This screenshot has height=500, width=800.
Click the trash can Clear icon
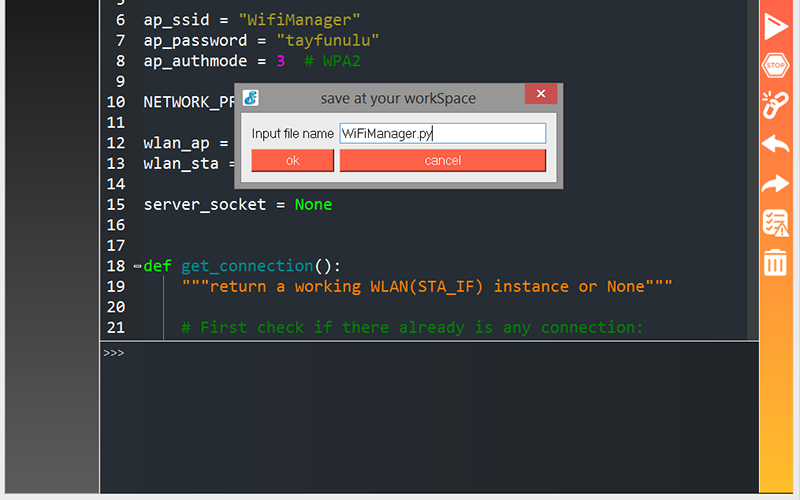click(776, 263)
